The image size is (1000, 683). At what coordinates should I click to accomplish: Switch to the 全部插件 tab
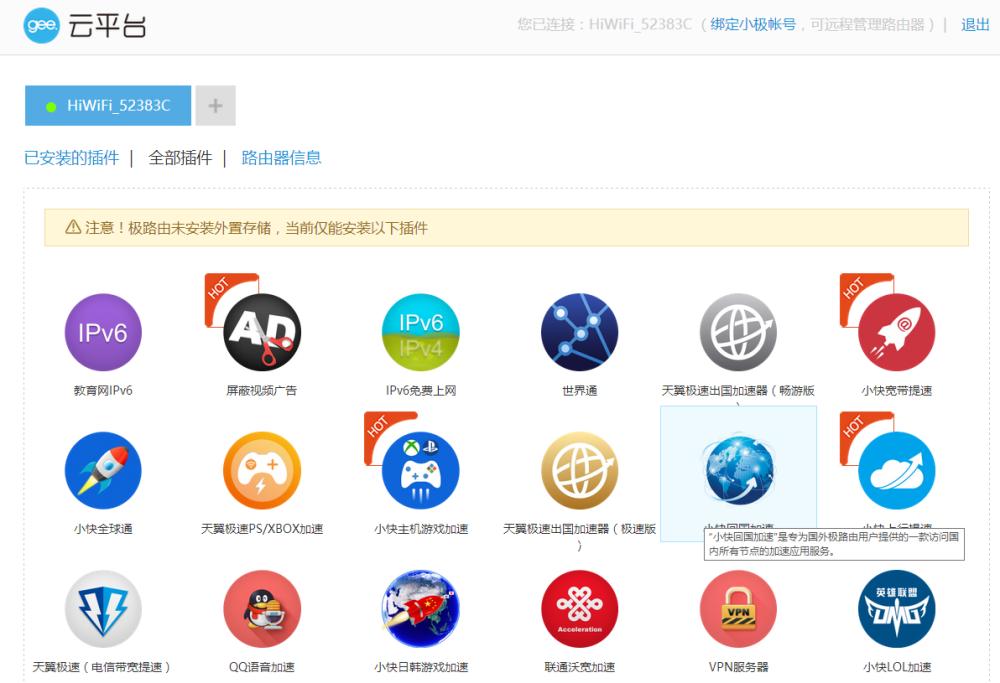coord(180,158)
